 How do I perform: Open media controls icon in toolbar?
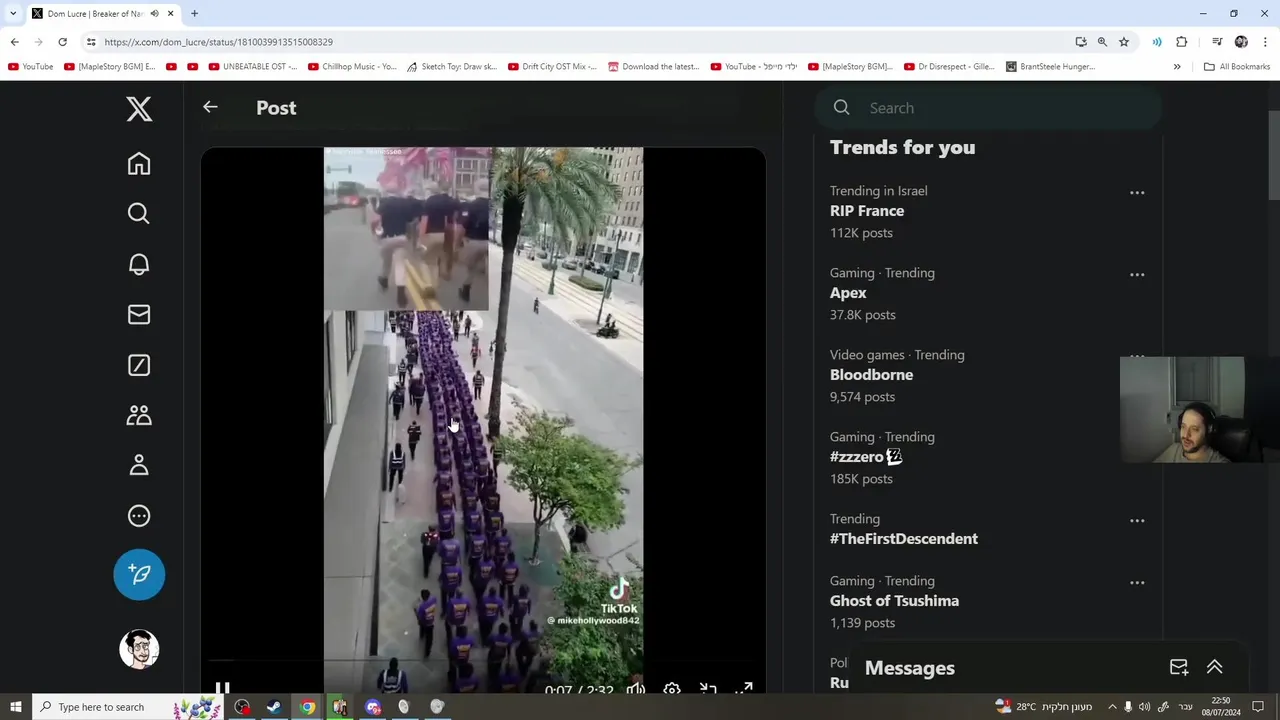pyautogui.click(x=1217, y=42)
